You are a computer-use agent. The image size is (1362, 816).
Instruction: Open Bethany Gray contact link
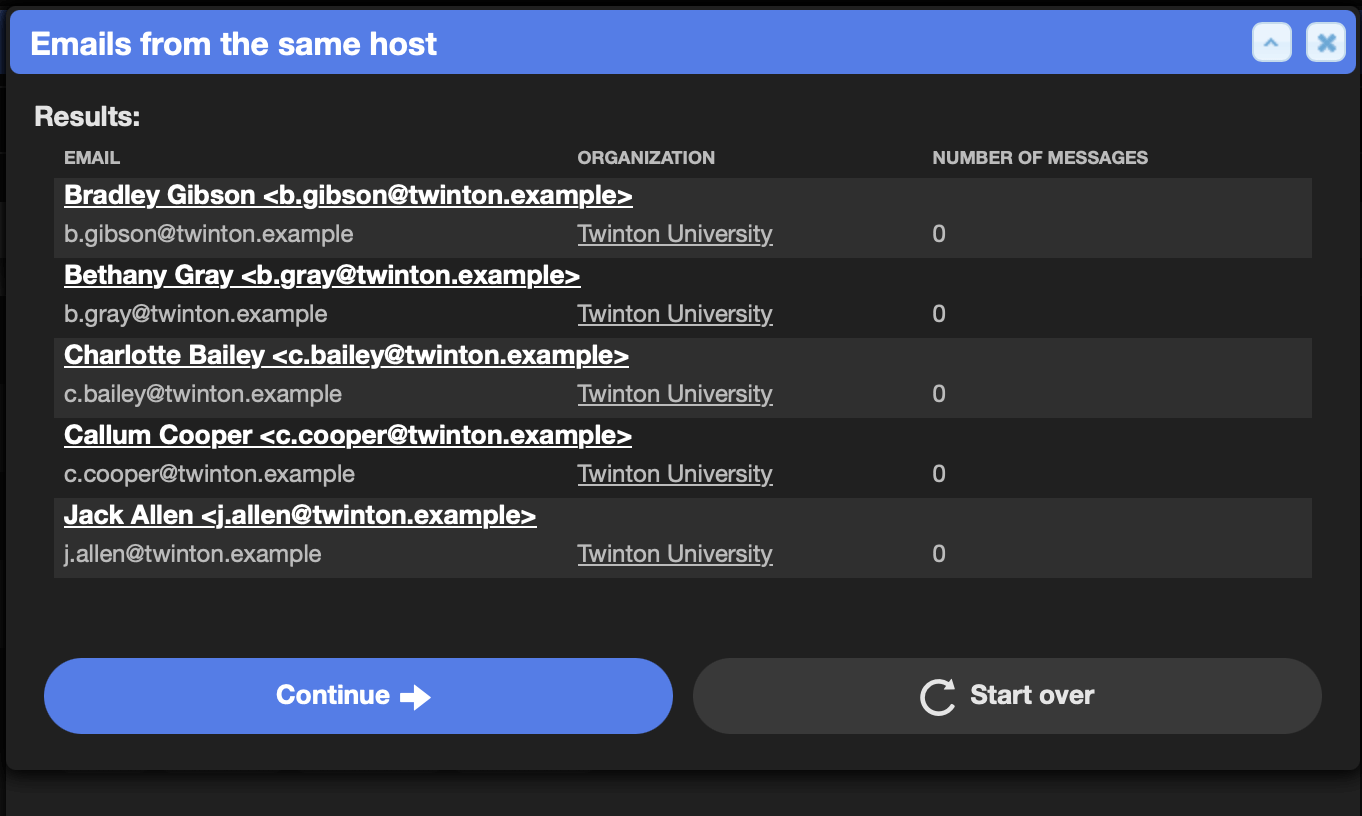322,275
